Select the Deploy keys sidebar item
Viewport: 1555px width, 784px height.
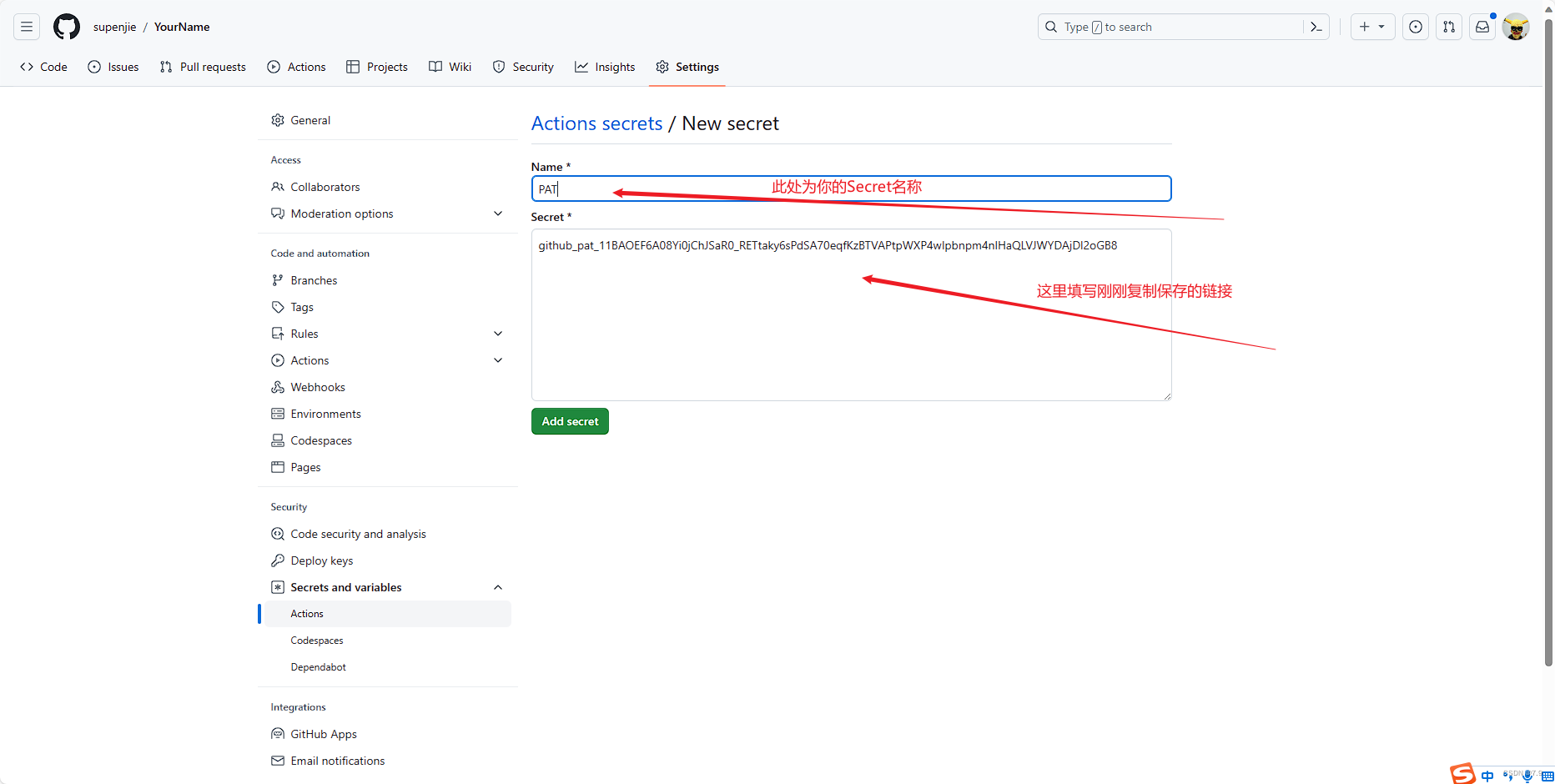coord(322,560)
